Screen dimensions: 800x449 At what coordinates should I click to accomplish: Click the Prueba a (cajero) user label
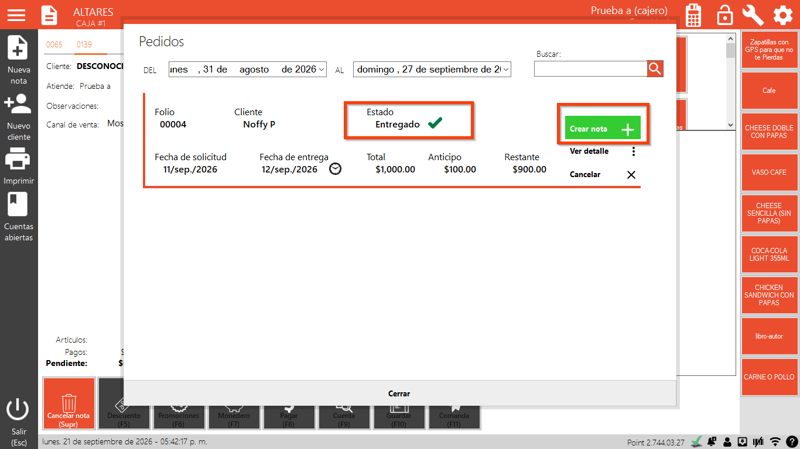coord(629,11)
